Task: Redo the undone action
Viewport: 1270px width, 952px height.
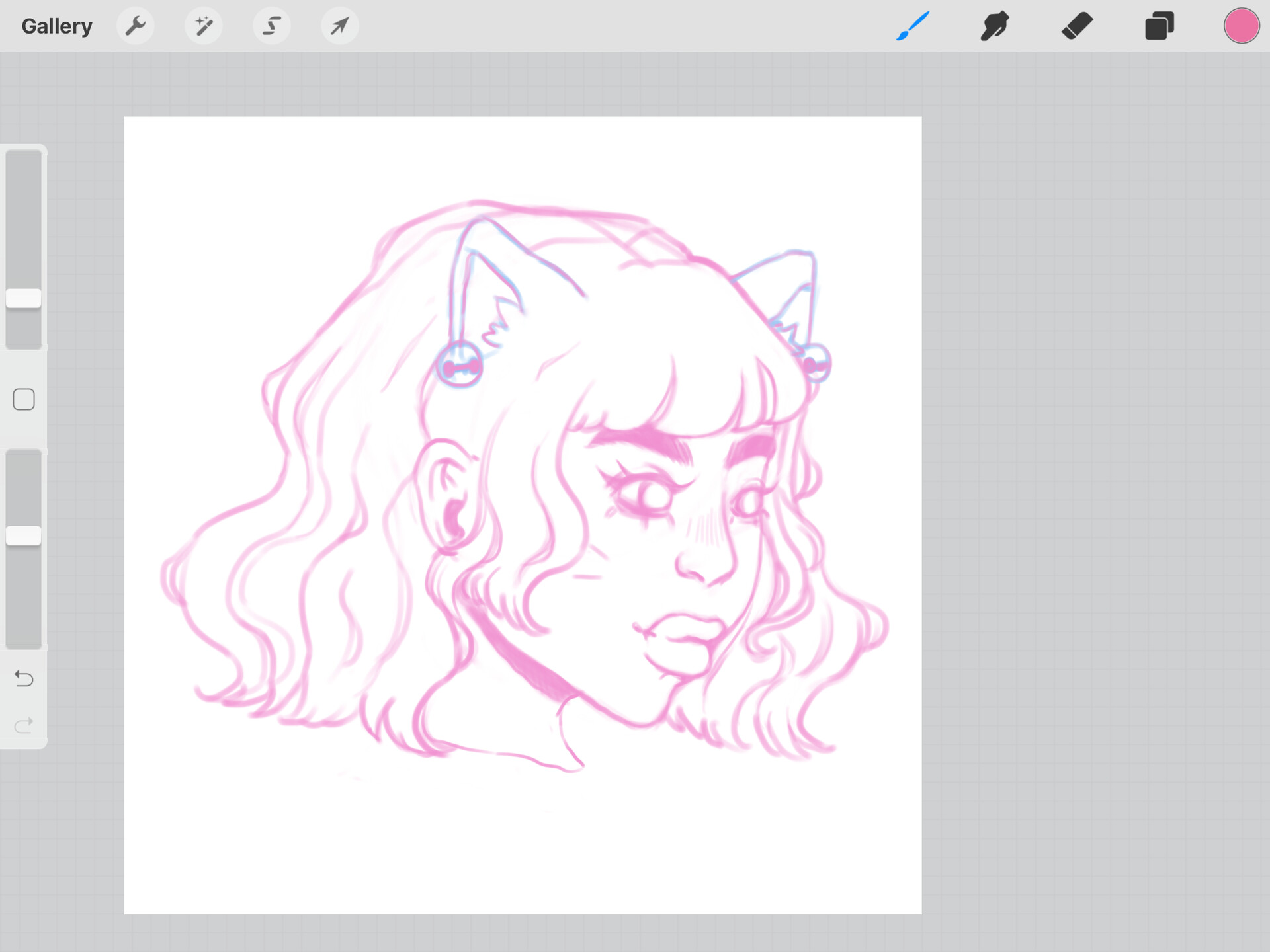Action: [x=24, y=725]
